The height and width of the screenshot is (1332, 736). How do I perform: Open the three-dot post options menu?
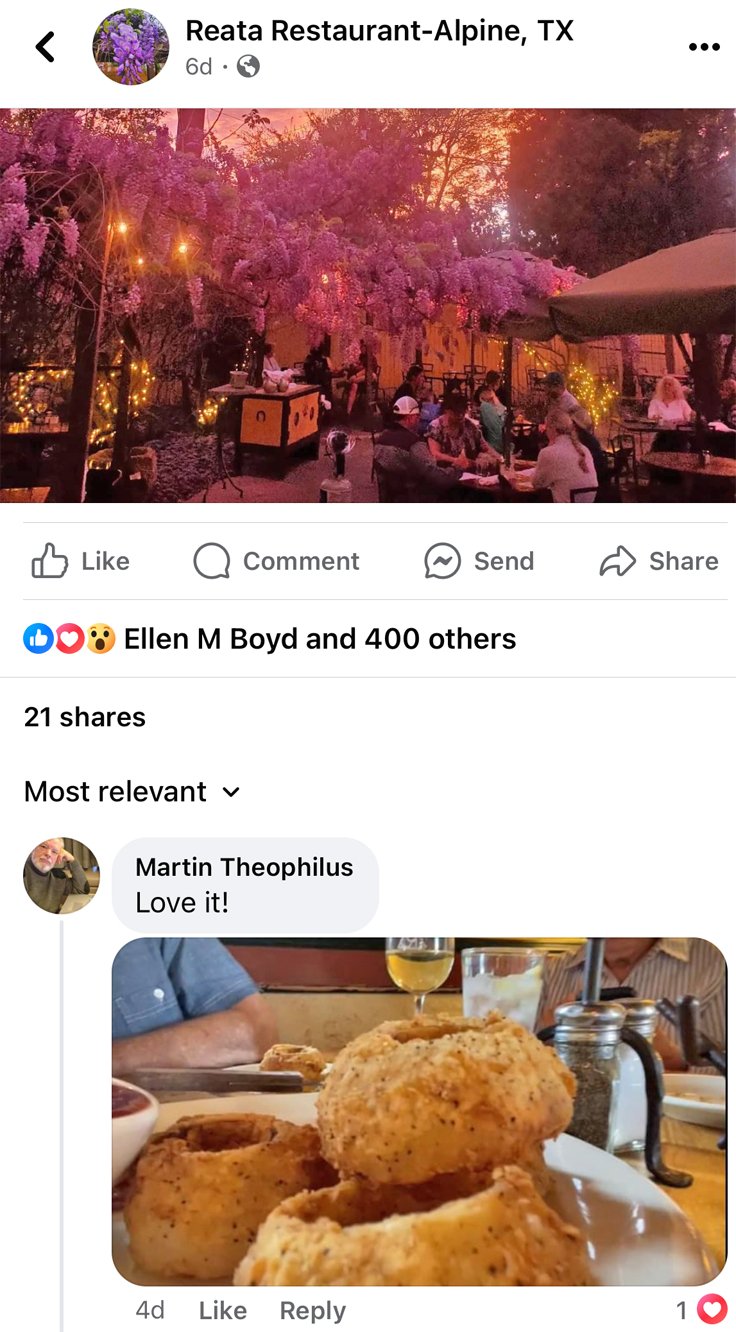click(704, 47)
